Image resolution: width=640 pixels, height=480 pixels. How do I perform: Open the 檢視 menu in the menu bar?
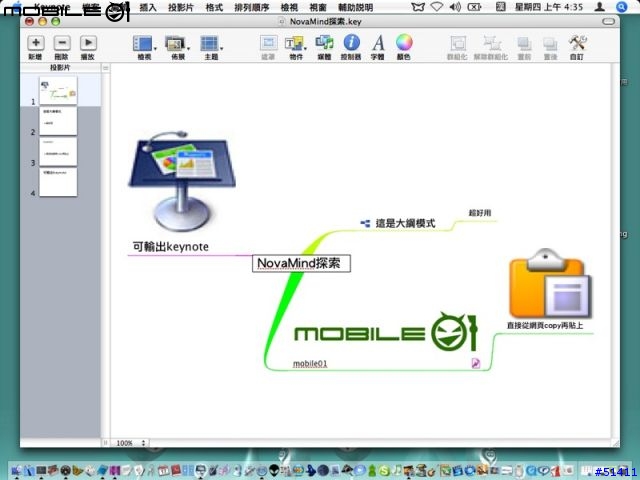pos(289,7)
